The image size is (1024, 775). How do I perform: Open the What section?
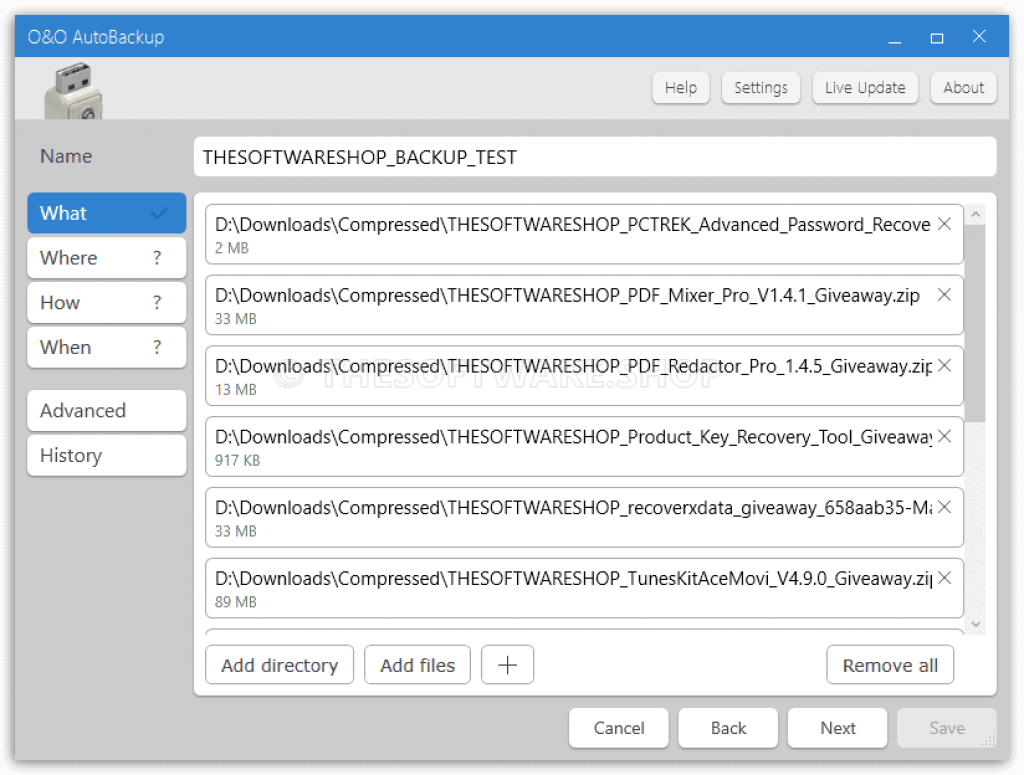[106, 213]
